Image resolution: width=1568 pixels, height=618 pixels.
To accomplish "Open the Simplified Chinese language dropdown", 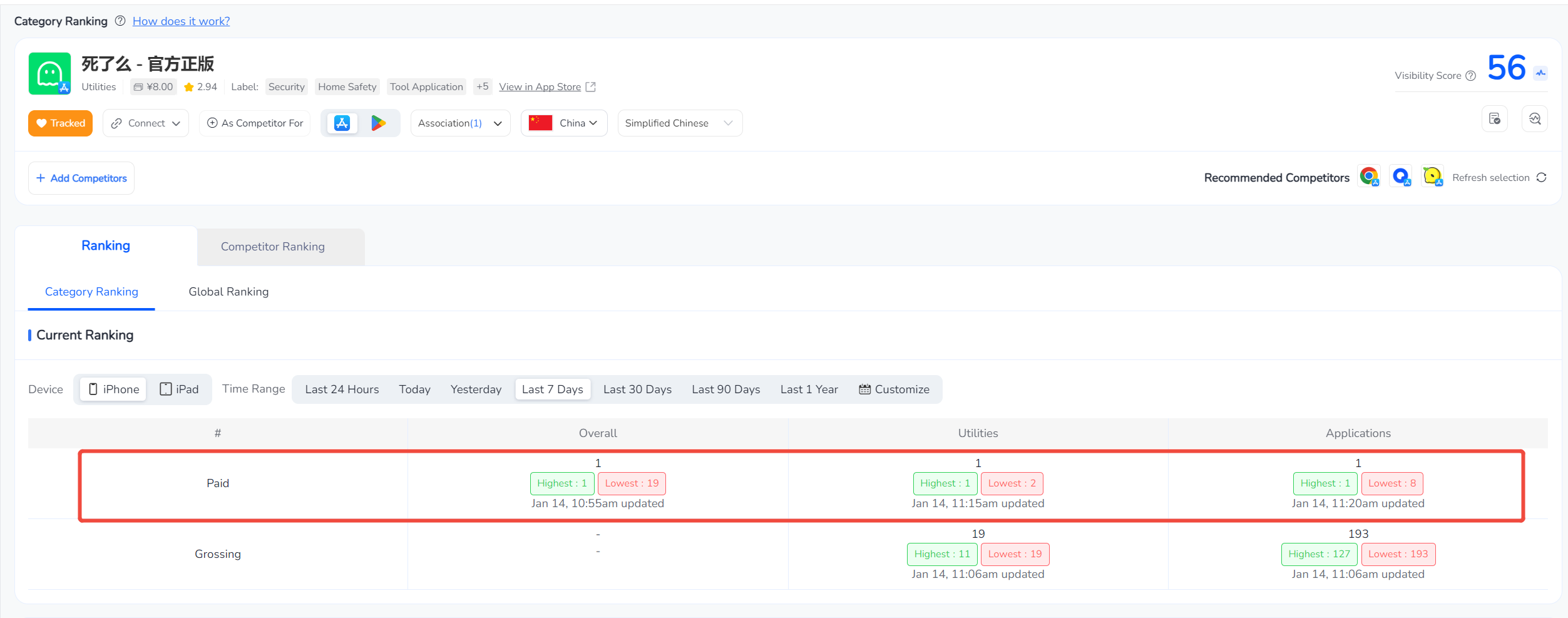I will pyautogui.click(x=679, y=123).
